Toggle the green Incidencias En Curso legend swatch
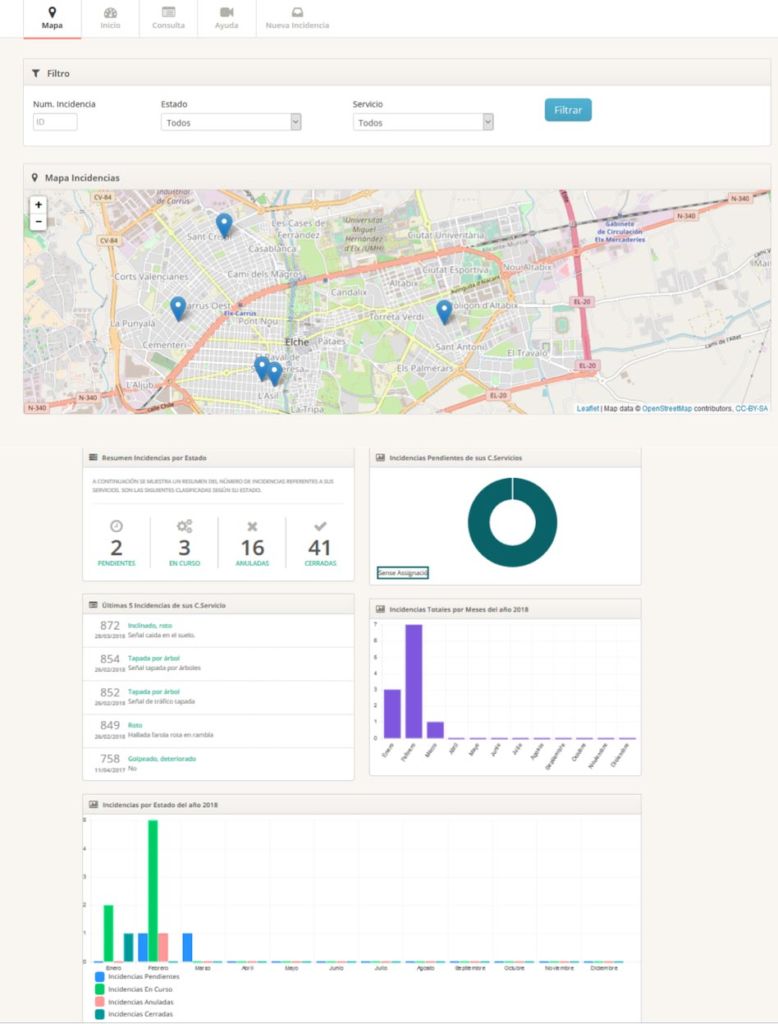The height and width of the screenshot is (1024, 778). pos(100,989)
